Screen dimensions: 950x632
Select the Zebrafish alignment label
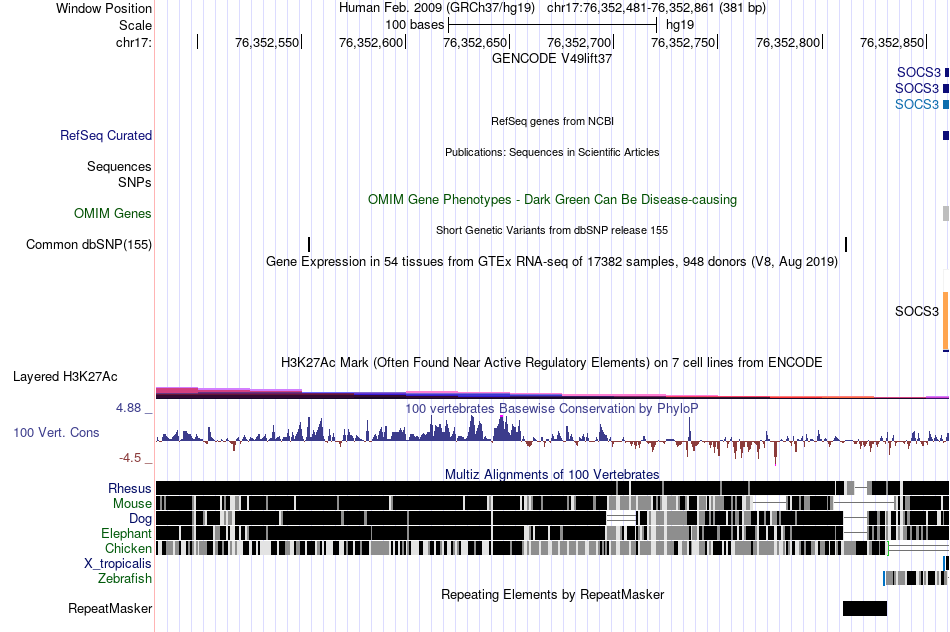tap(125, 578)
